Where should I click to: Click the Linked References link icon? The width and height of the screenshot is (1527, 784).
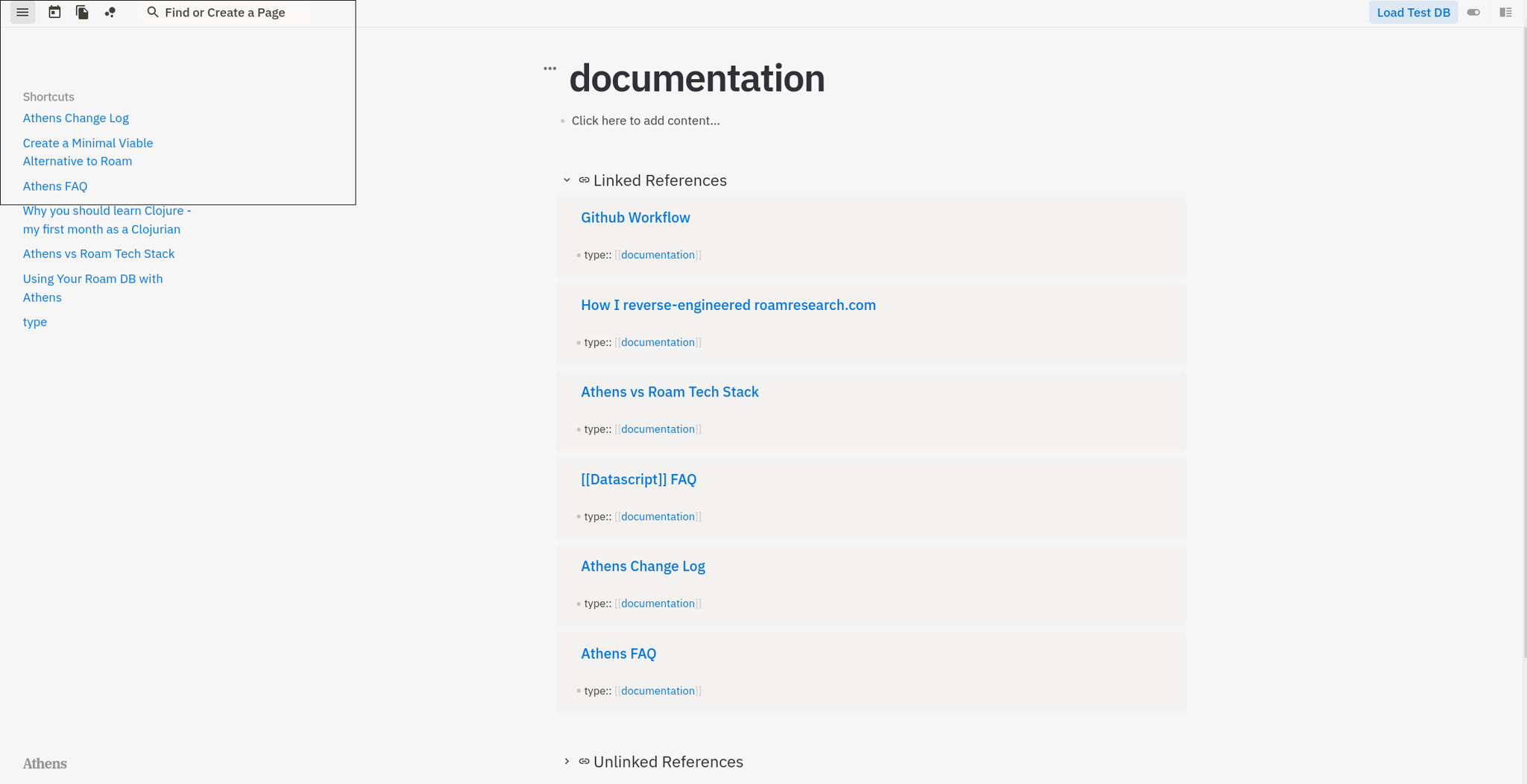coord(584,180)
